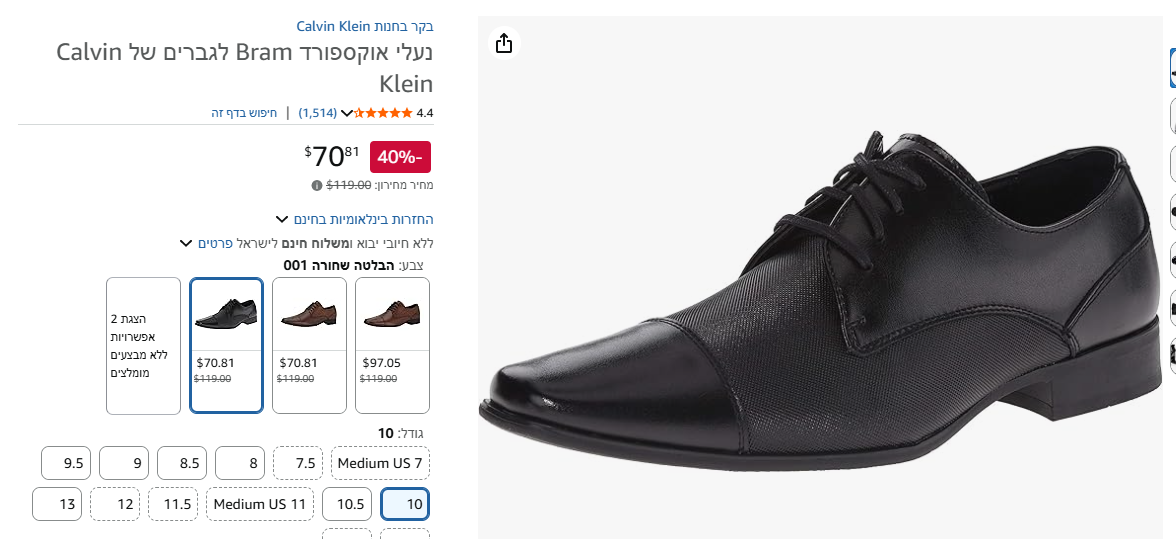This screenshot has width=1176, height=539.
Task: Choose the Medium US 7 size
Action: click(380, 463)
